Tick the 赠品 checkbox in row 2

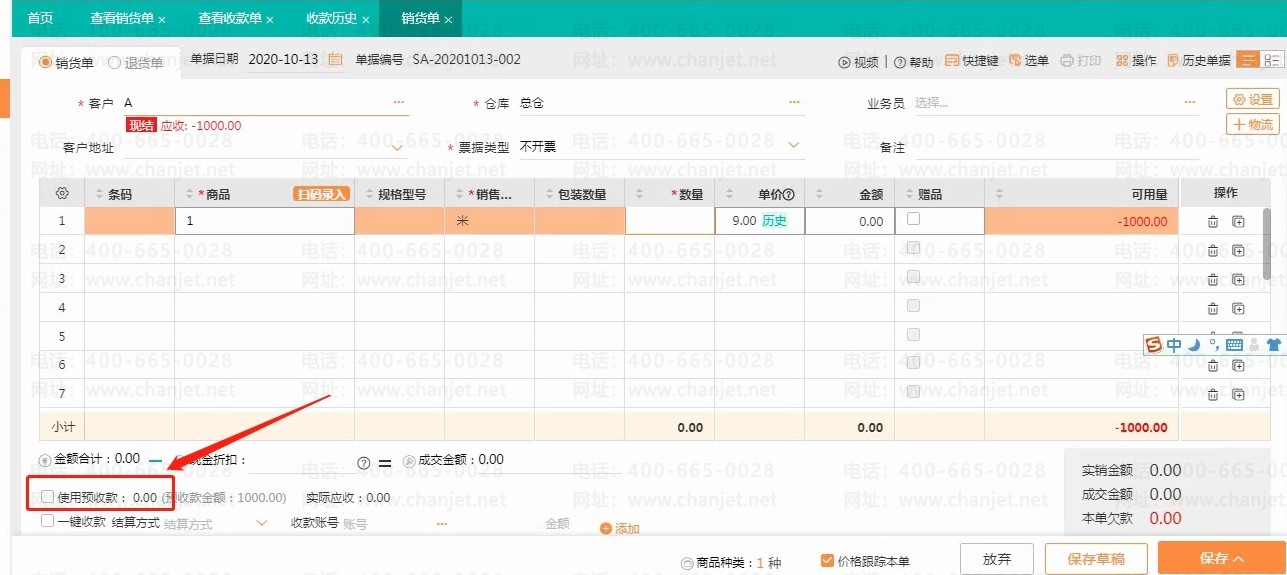913,248
